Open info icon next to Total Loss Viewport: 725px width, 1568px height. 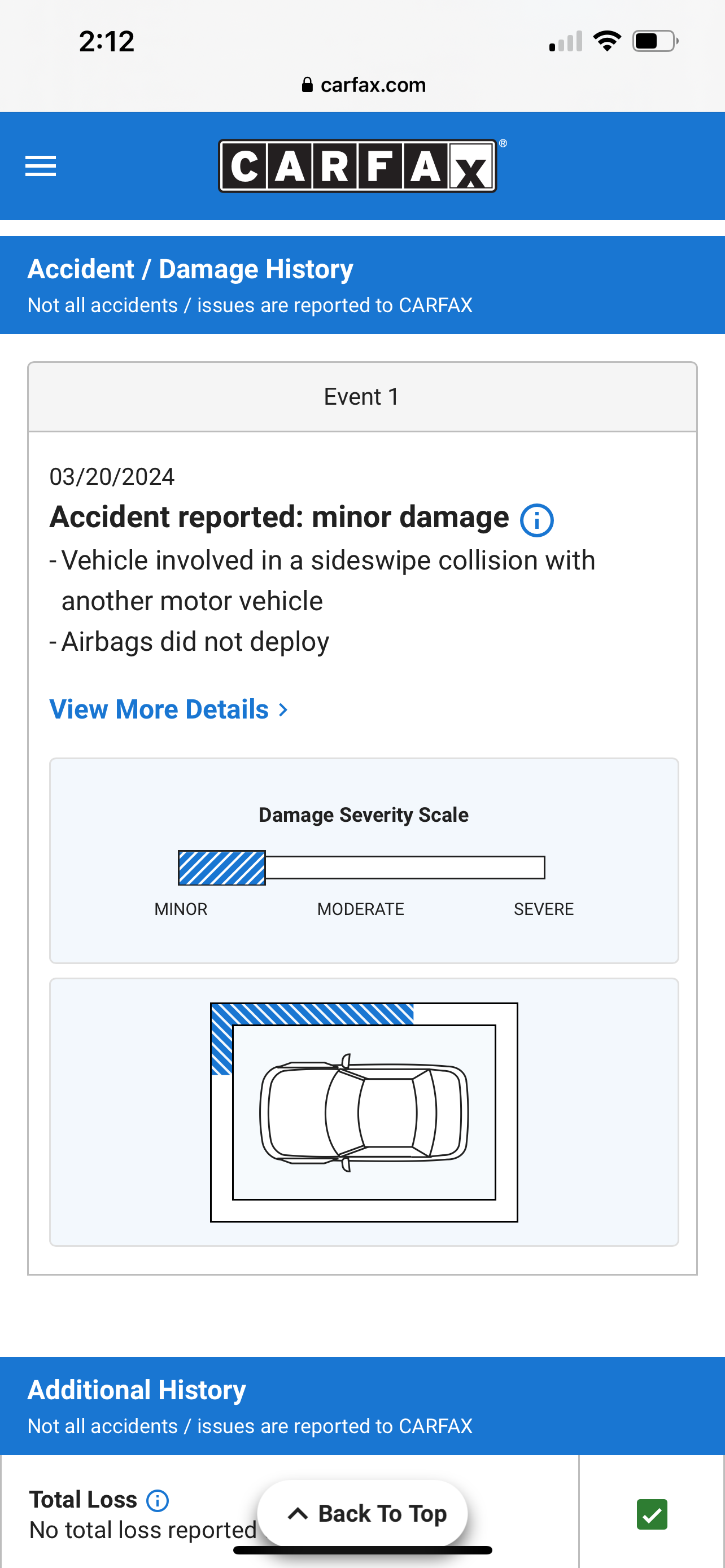coord(158,1500)
